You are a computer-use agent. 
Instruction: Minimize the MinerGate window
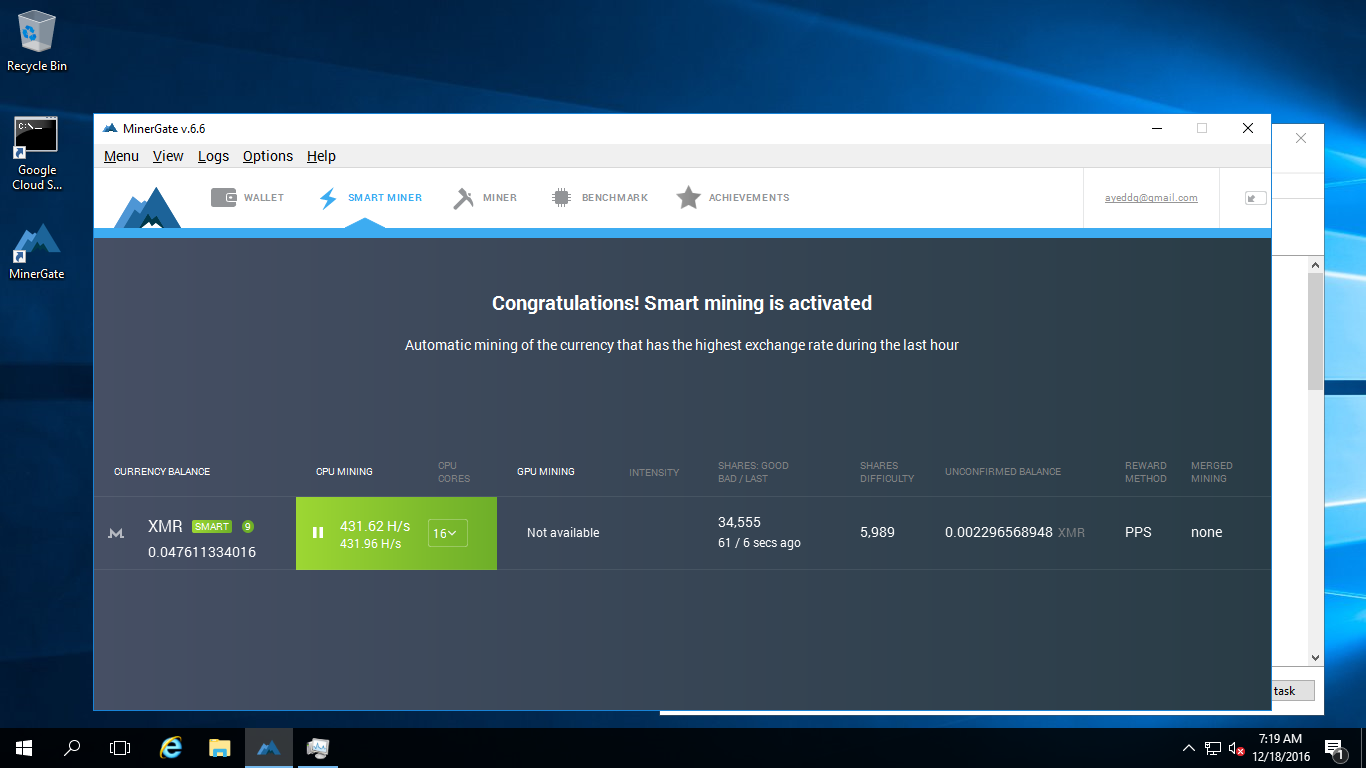point(1157,128)
